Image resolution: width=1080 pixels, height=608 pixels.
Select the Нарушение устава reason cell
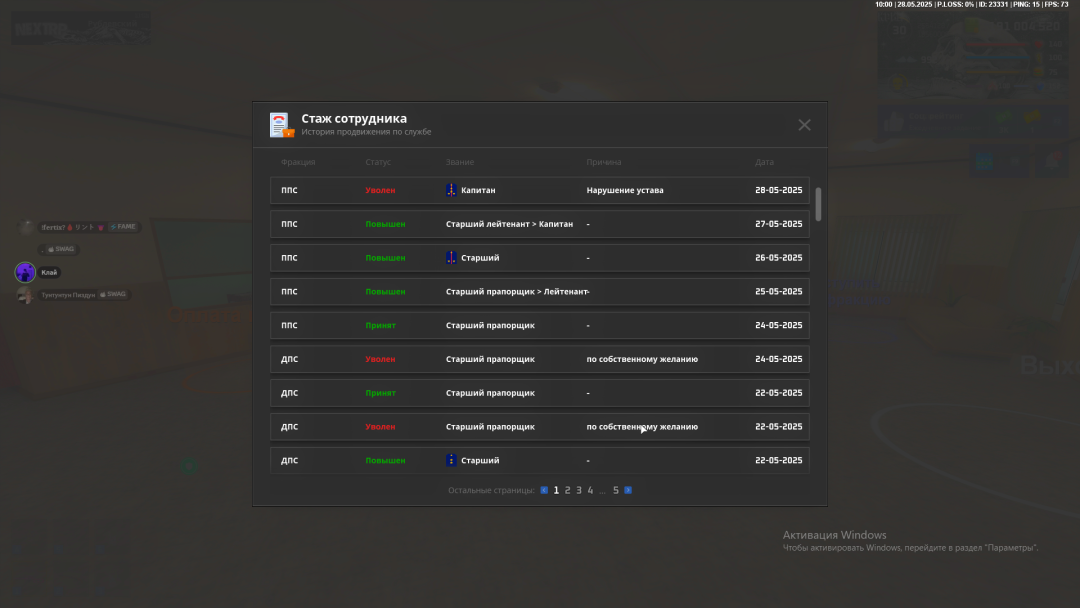pos(625,190)
